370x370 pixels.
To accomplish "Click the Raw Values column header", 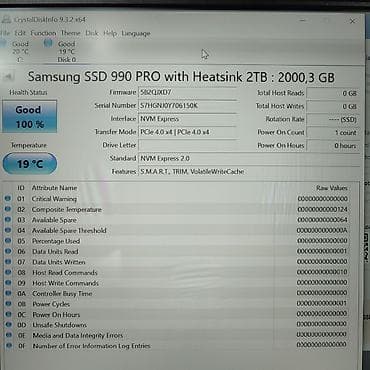I will (x=332, y=188).
